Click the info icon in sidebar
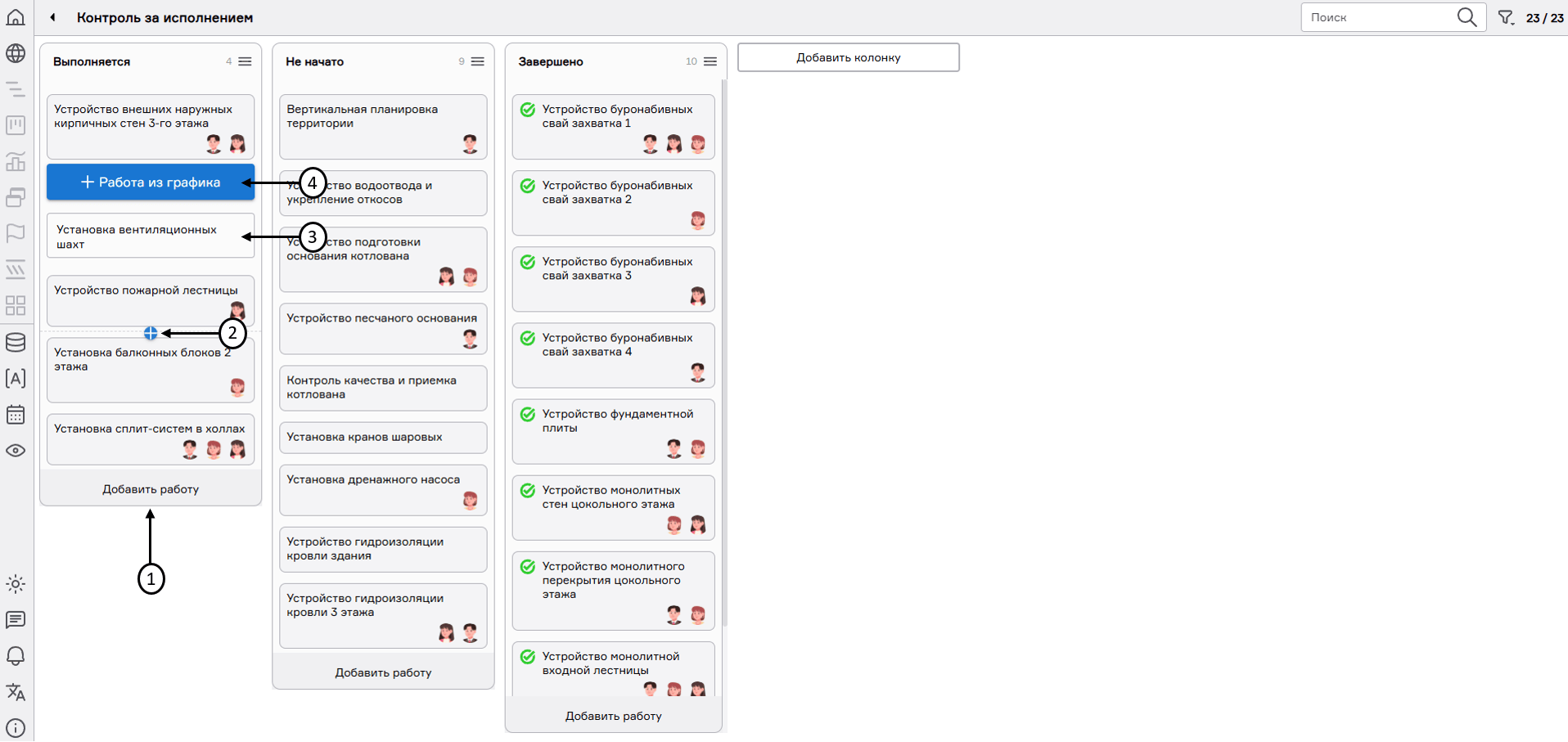 [x=16, y=728]
